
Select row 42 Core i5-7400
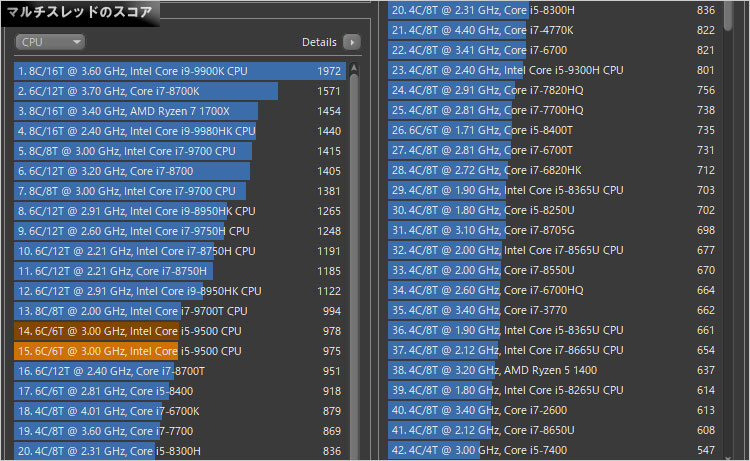click(554, 450)
